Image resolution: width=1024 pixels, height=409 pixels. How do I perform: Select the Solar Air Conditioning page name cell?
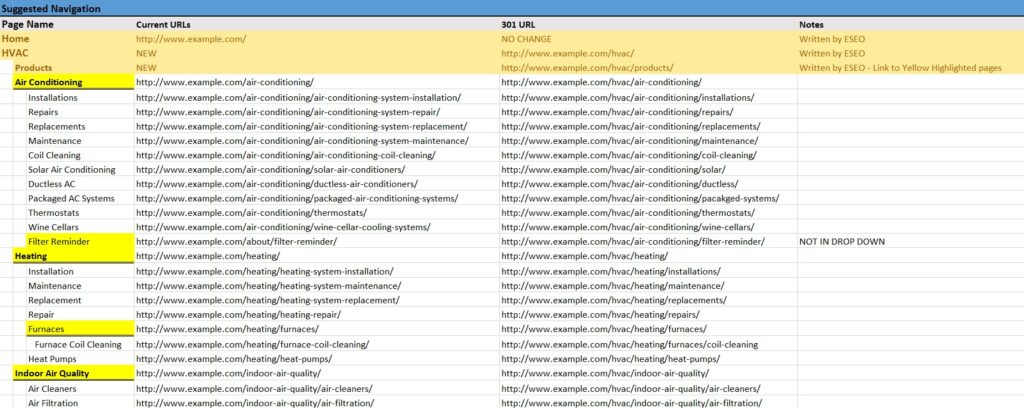71,170
